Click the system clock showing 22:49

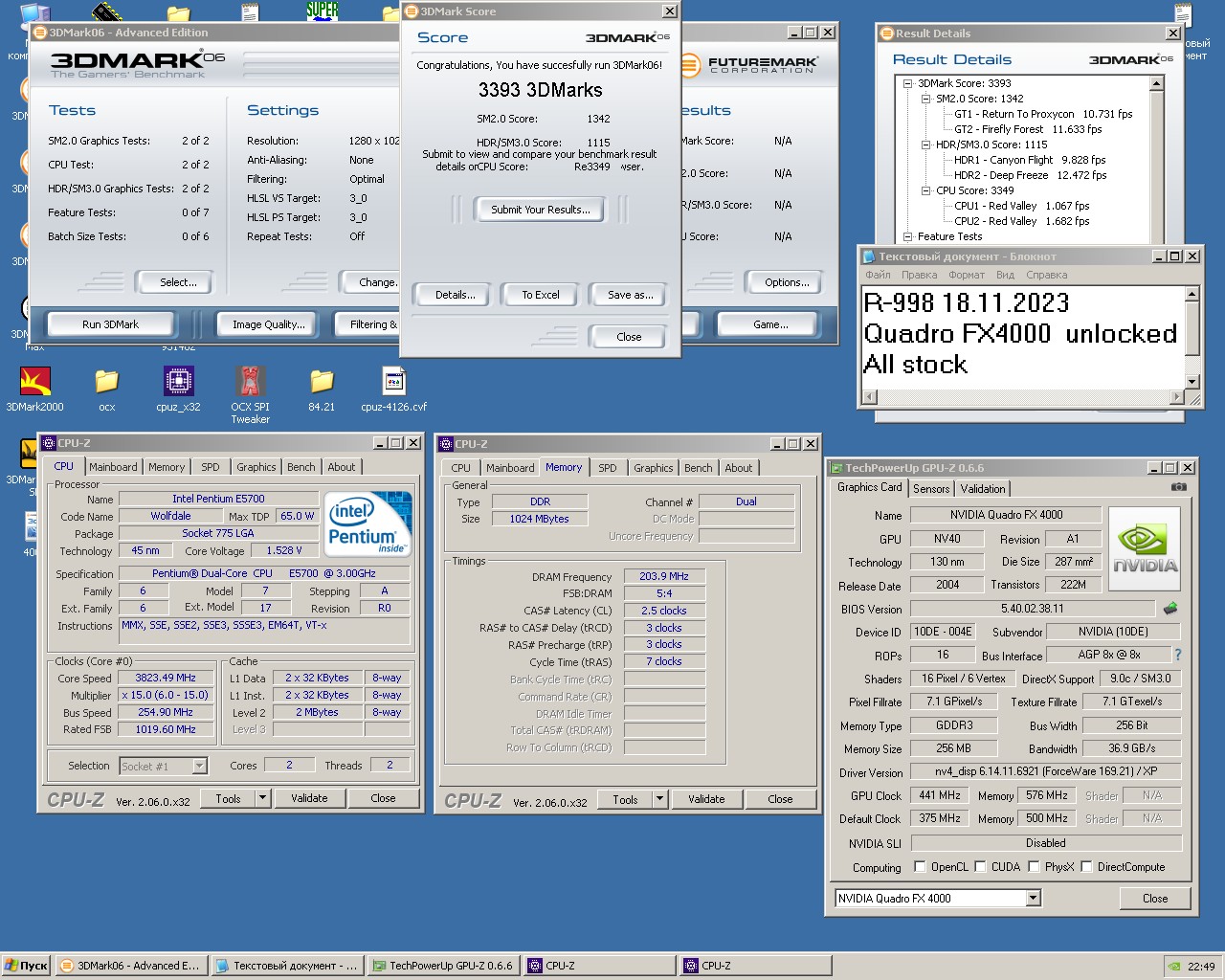pos(1201,967)
